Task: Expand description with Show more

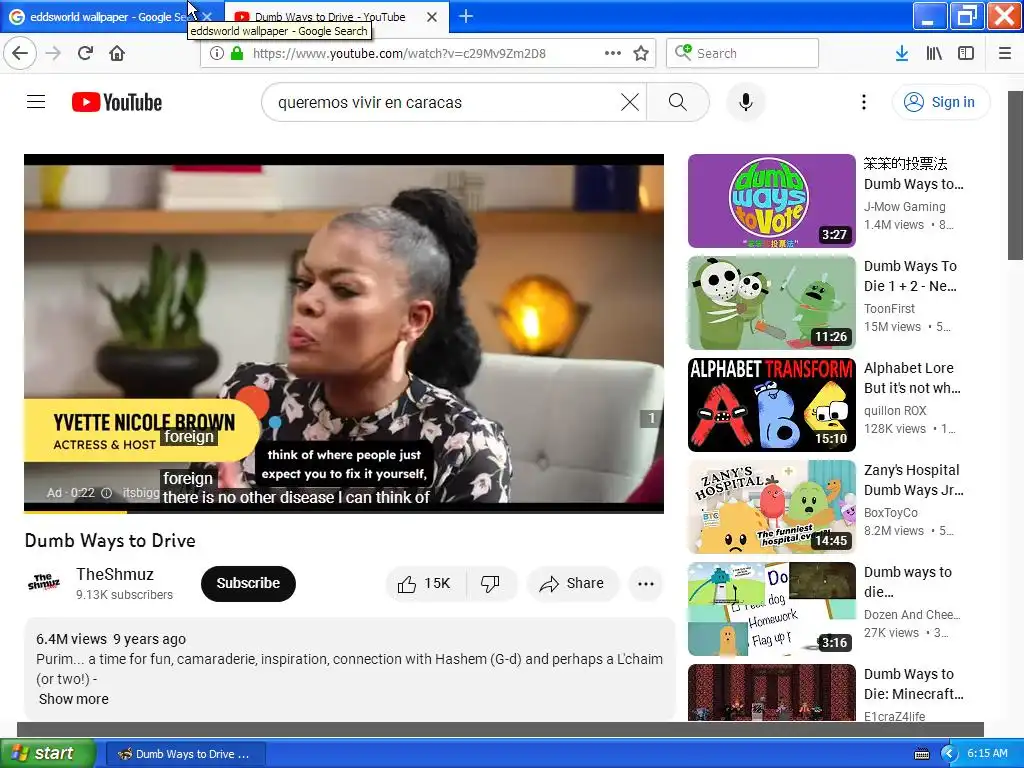Action: point(74,699)
